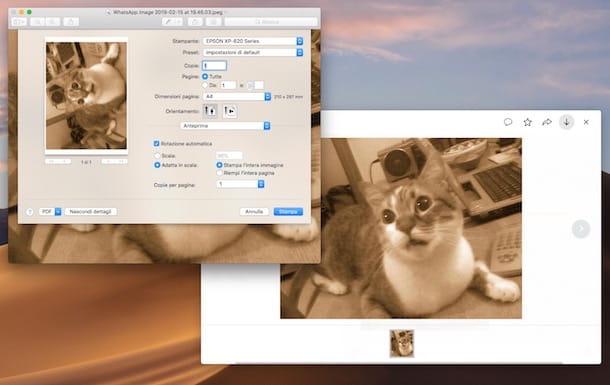This screenshot has width=610, height=385.
Task: Close the WhatsApp image viewer with X
Action: [x=586, y=122]
